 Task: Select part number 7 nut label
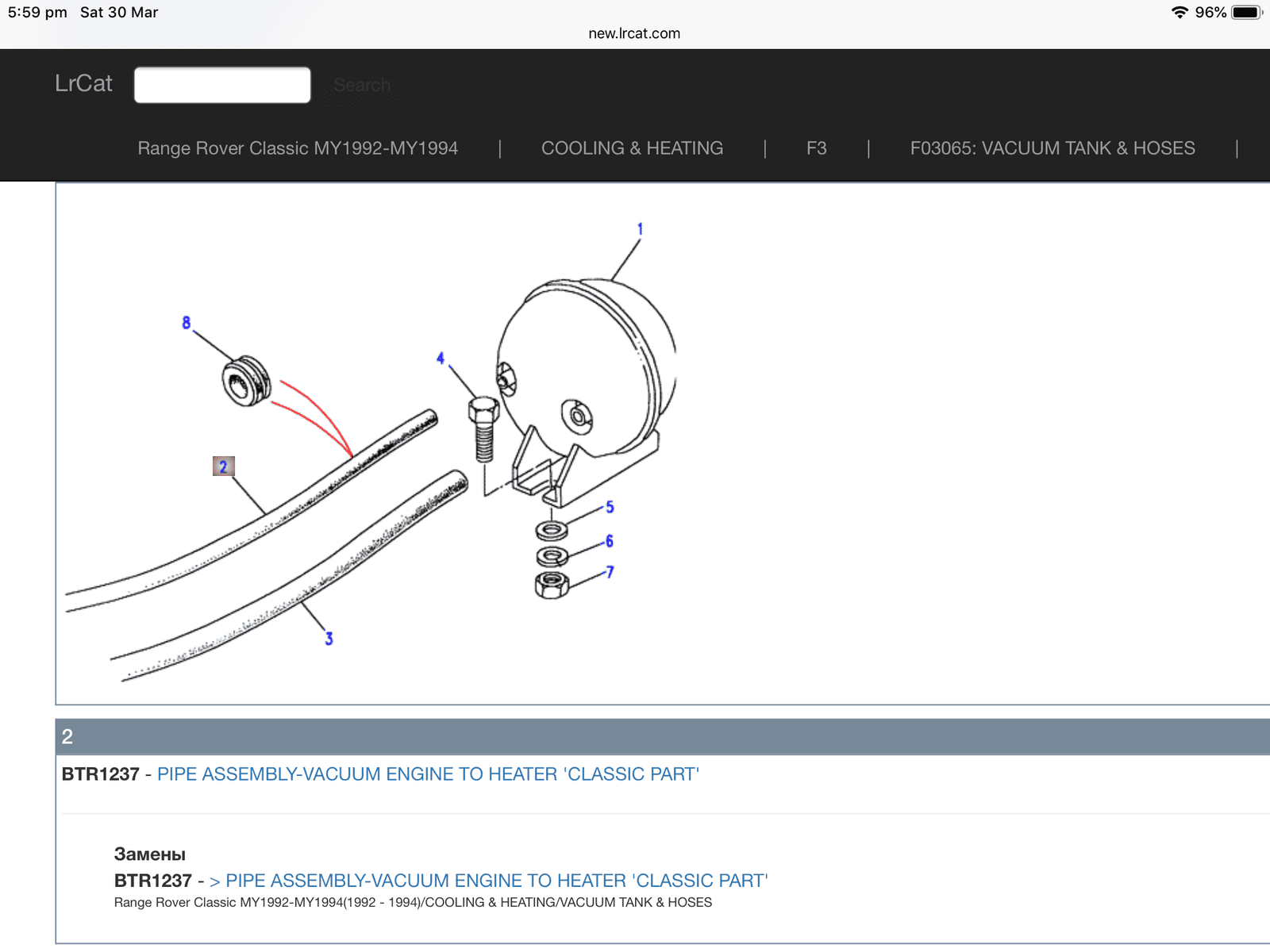click(x=610, y=572)
